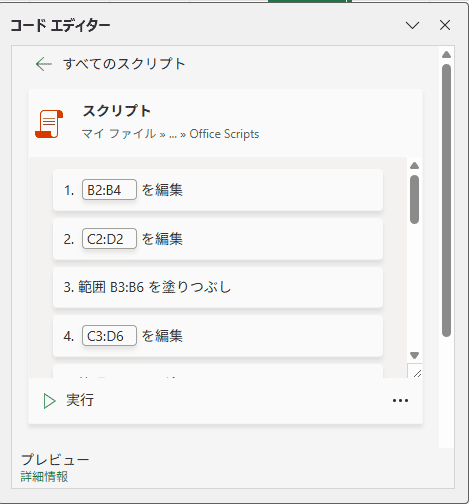Edit the B2:B4 range field
The width and height of the screenshot is (469, 504).
click(x=109, y=190)
